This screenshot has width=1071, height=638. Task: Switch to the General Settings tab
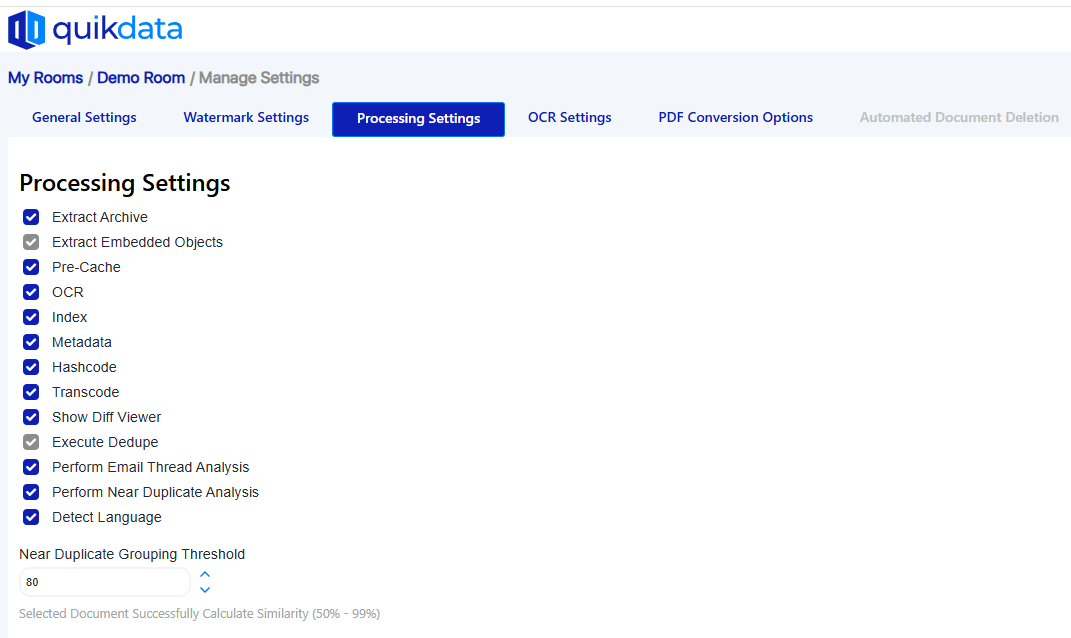pos(84,117)
